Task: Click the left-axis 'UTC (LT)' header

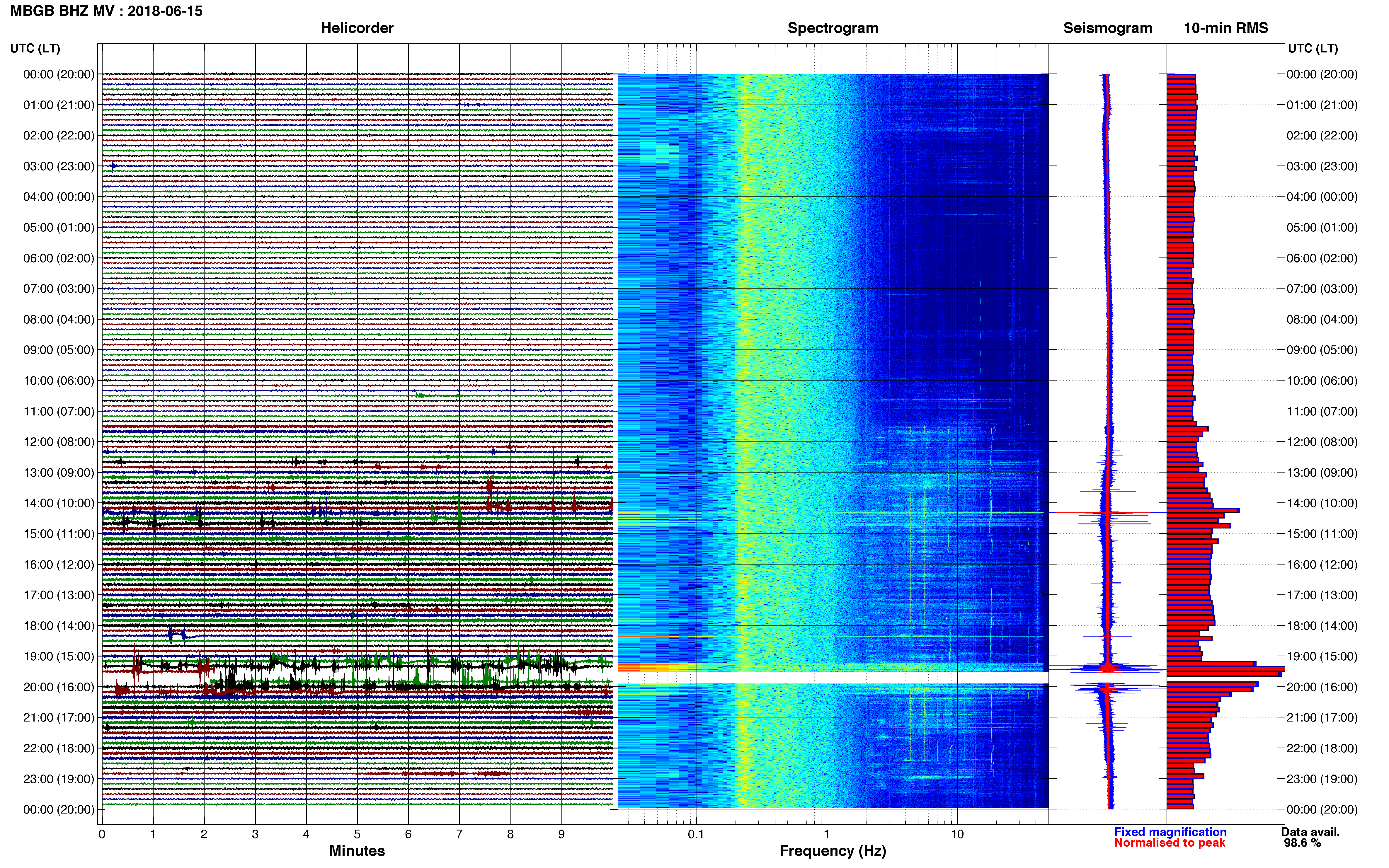Action: coord(35,48)
